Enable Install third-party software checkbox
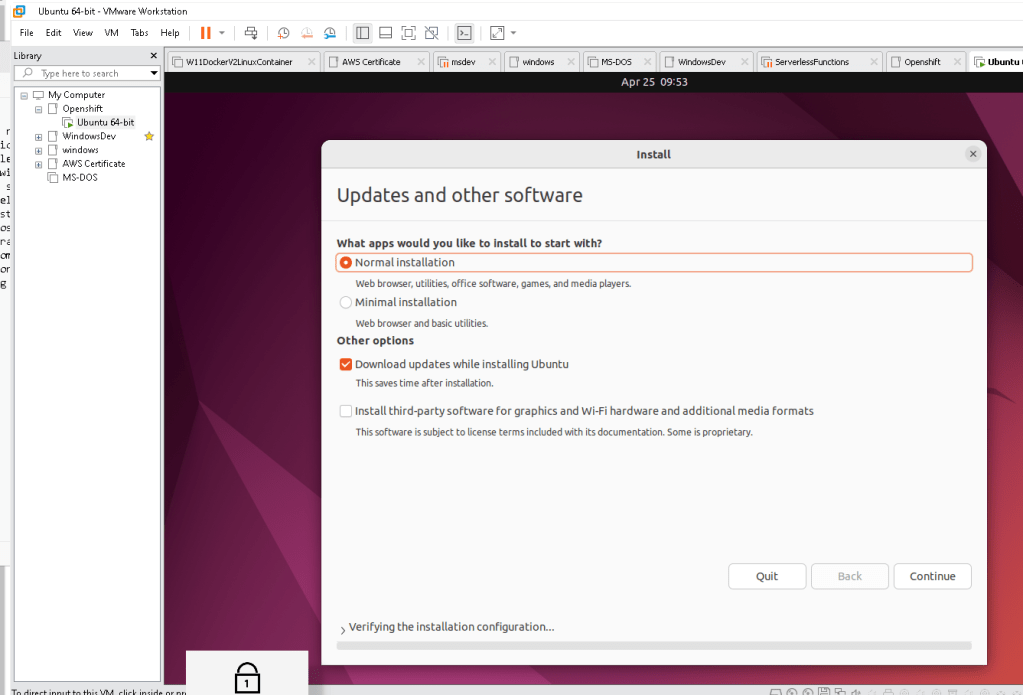The image size is (1023, 695). tap(346, 411)
